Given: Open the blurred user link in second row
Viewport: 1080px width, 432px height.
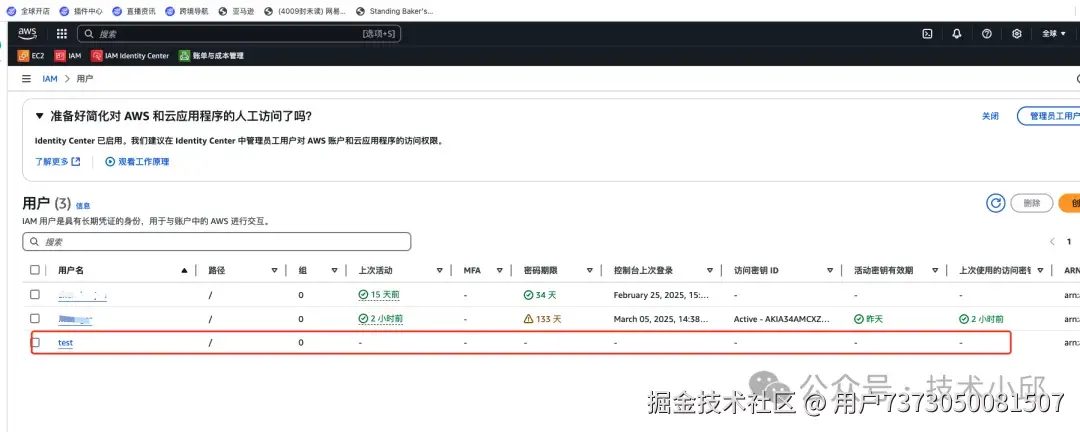Looking at the screenshot, I should (75, 319).
